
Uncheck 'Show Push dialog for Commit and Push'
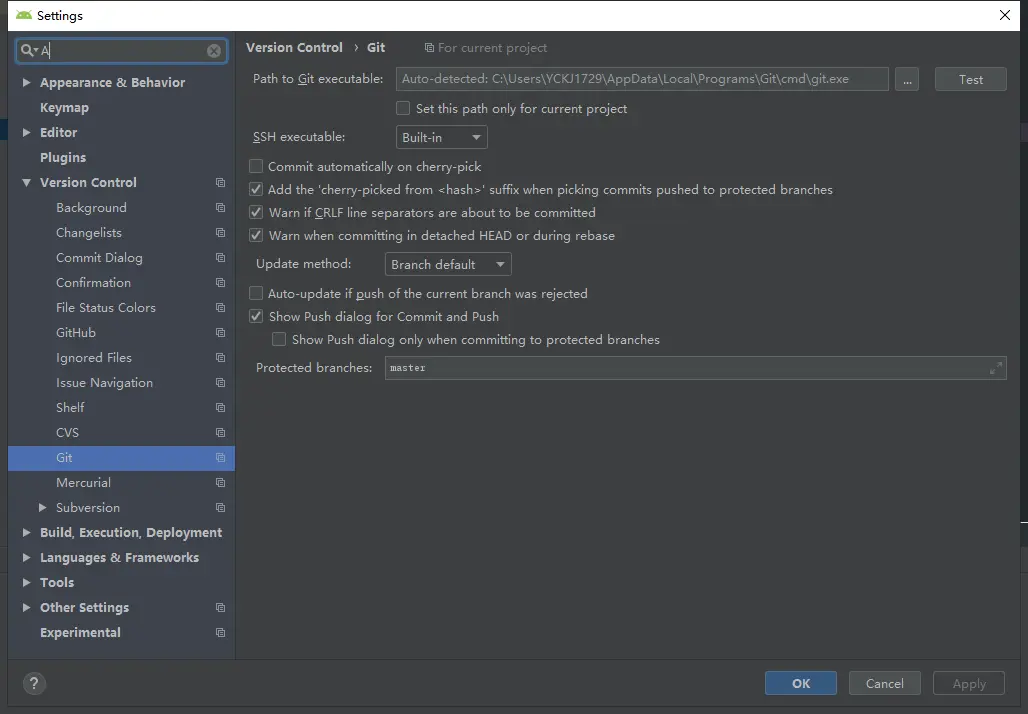tap(256, 316)
